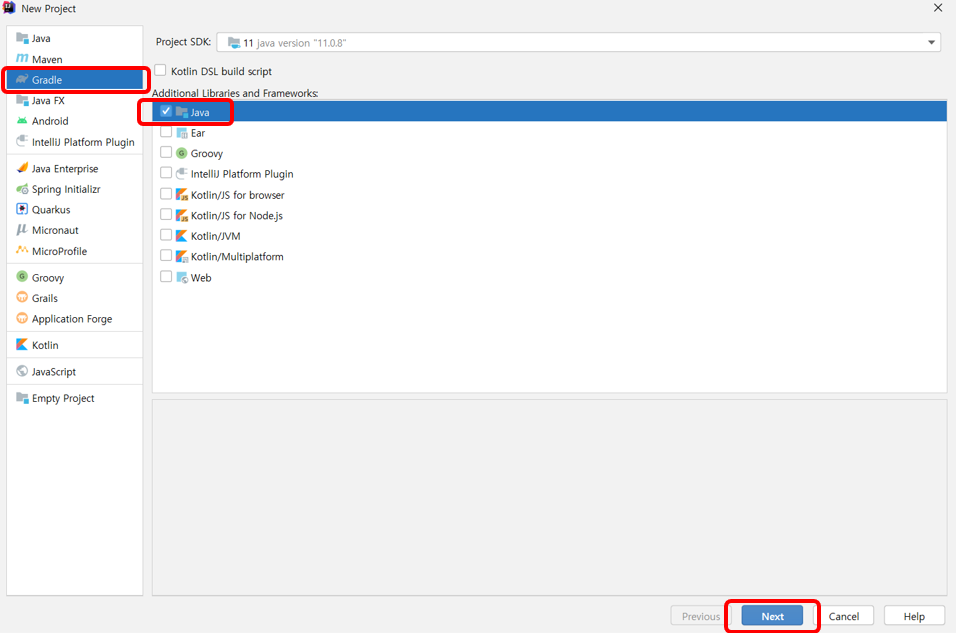This screenshot has height=633, width=956.
Task: Click the Java folder icon in the sidebar
Action: click(22, 38)
